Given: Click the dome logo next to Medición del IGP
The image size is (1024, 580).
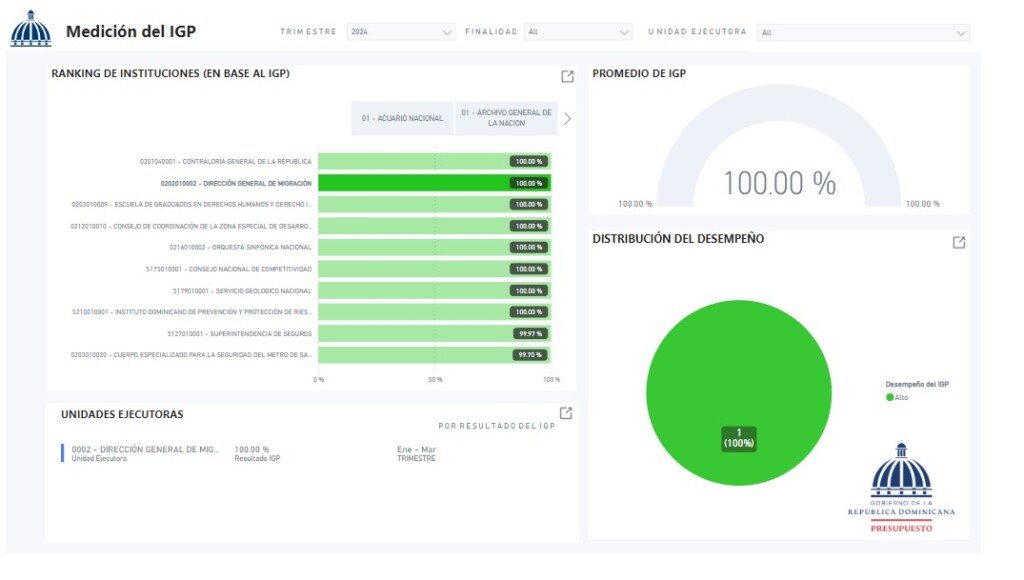Looking at the screenshot, I should coord(30,29).
